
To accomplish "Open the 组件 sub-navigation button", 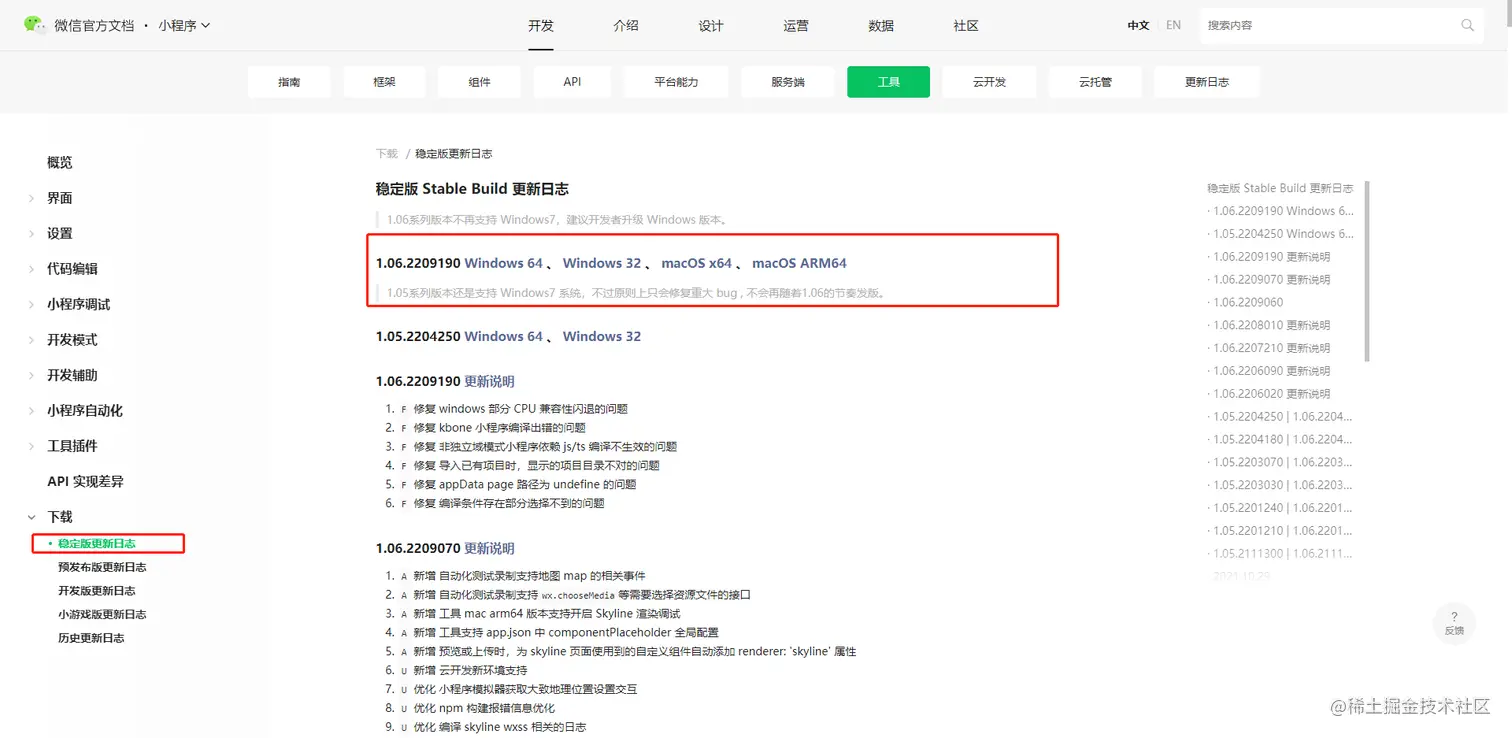I will pyautogui.click(x=479, y=82).
